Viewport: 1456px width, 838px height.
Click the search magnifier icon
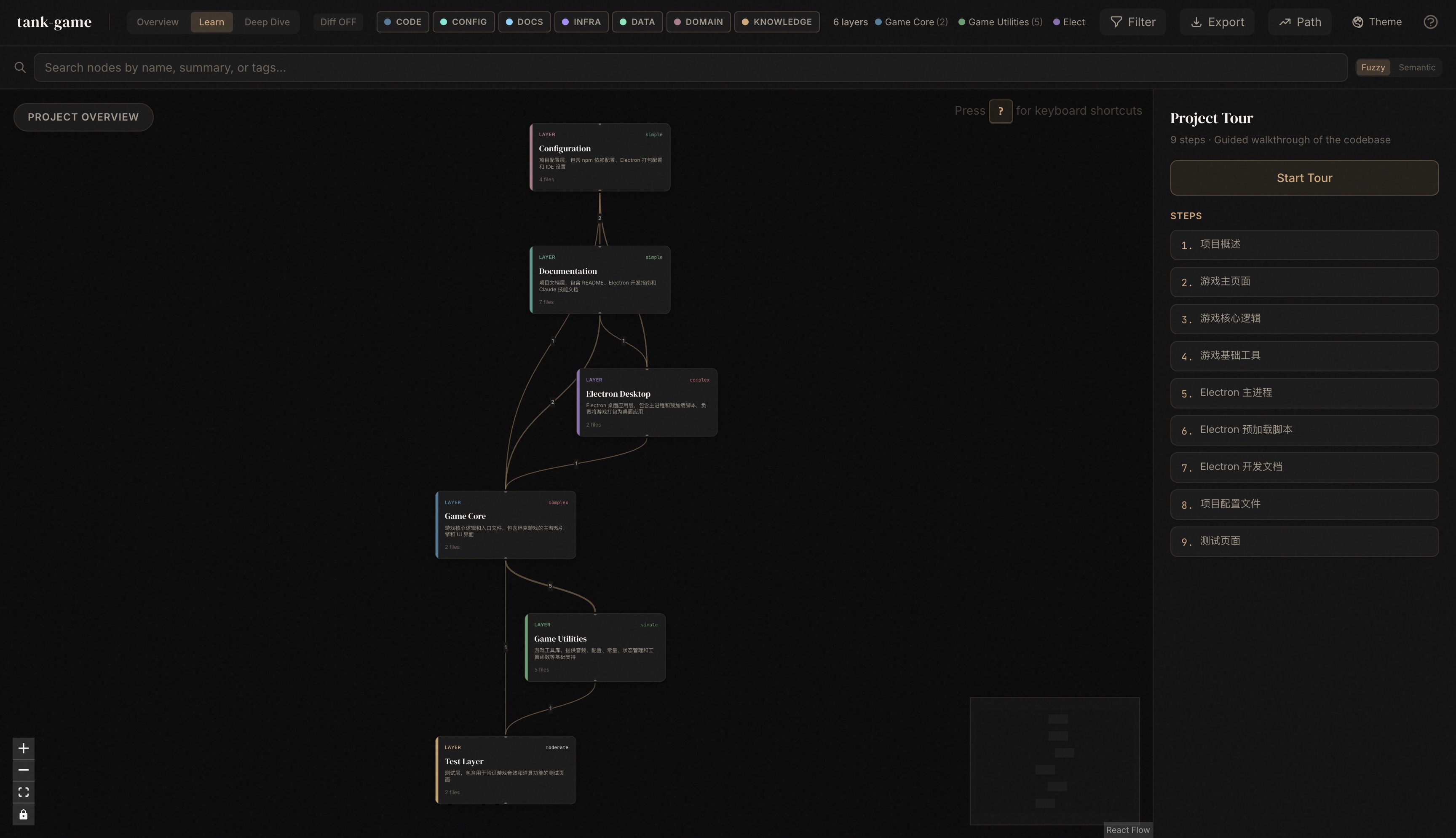pyautogui.click(x=20, y=67)
